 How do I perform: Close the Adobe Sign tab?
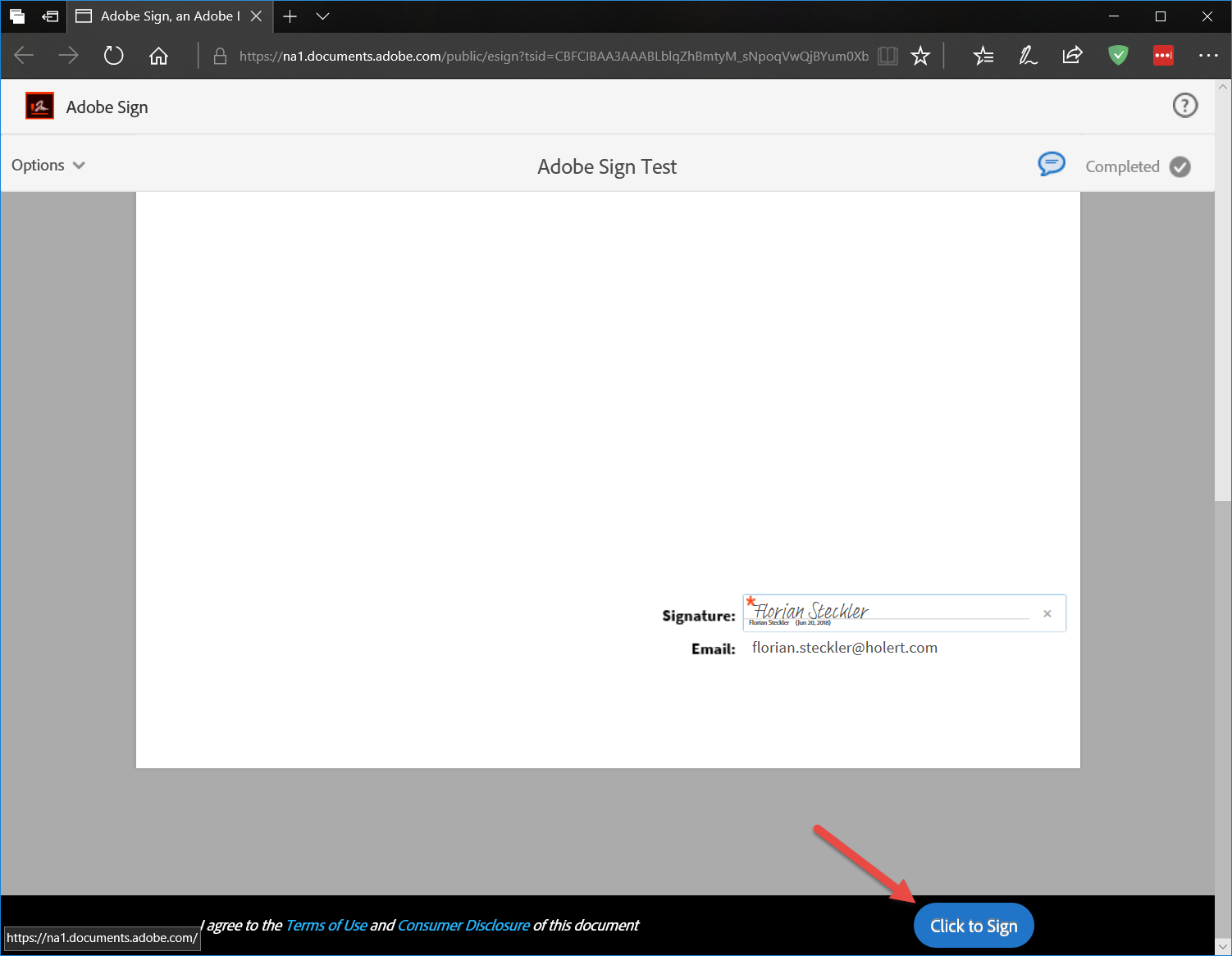(x=256, y=16)
